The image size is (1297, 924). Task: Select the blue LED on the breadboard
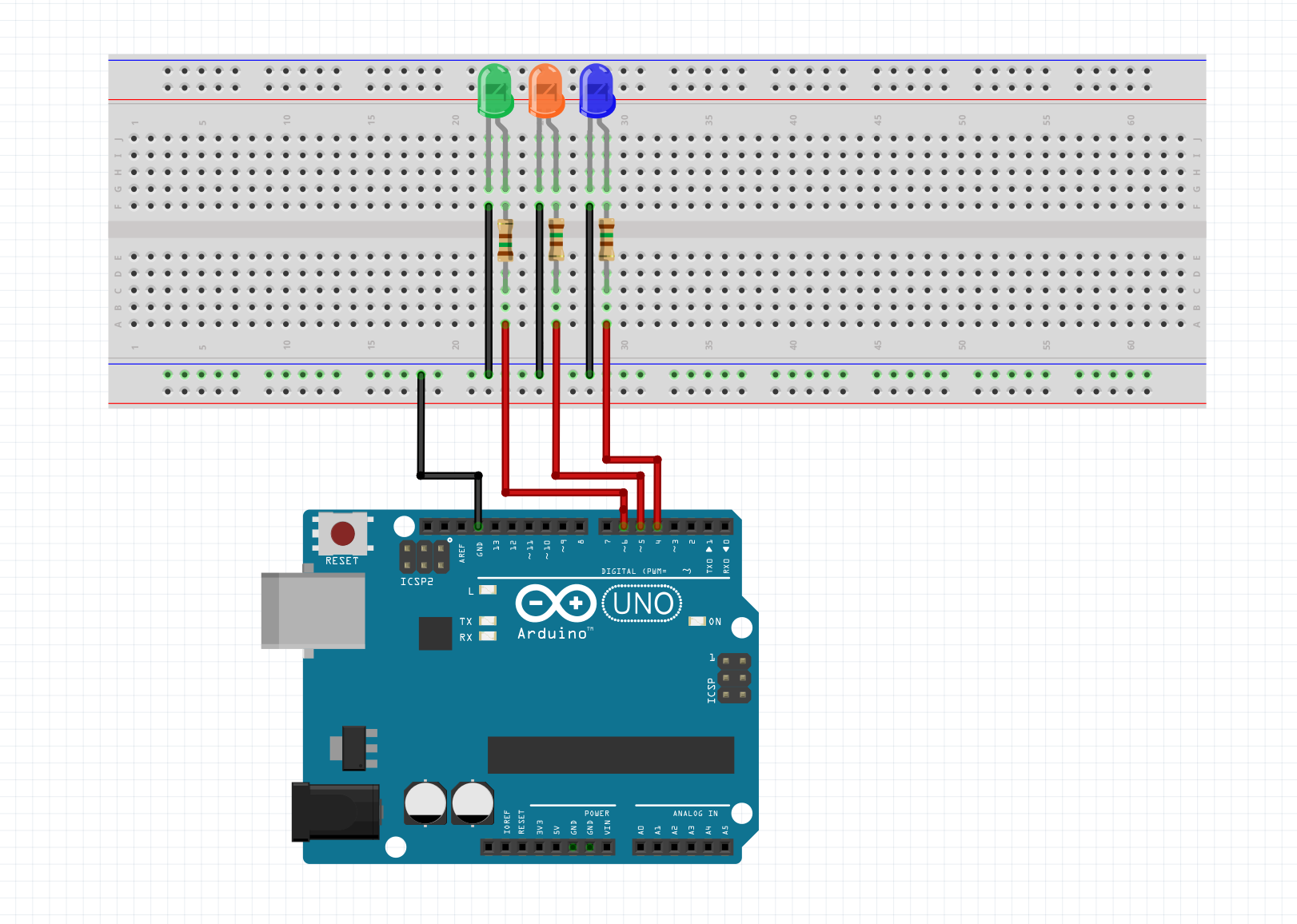(597, 90)
